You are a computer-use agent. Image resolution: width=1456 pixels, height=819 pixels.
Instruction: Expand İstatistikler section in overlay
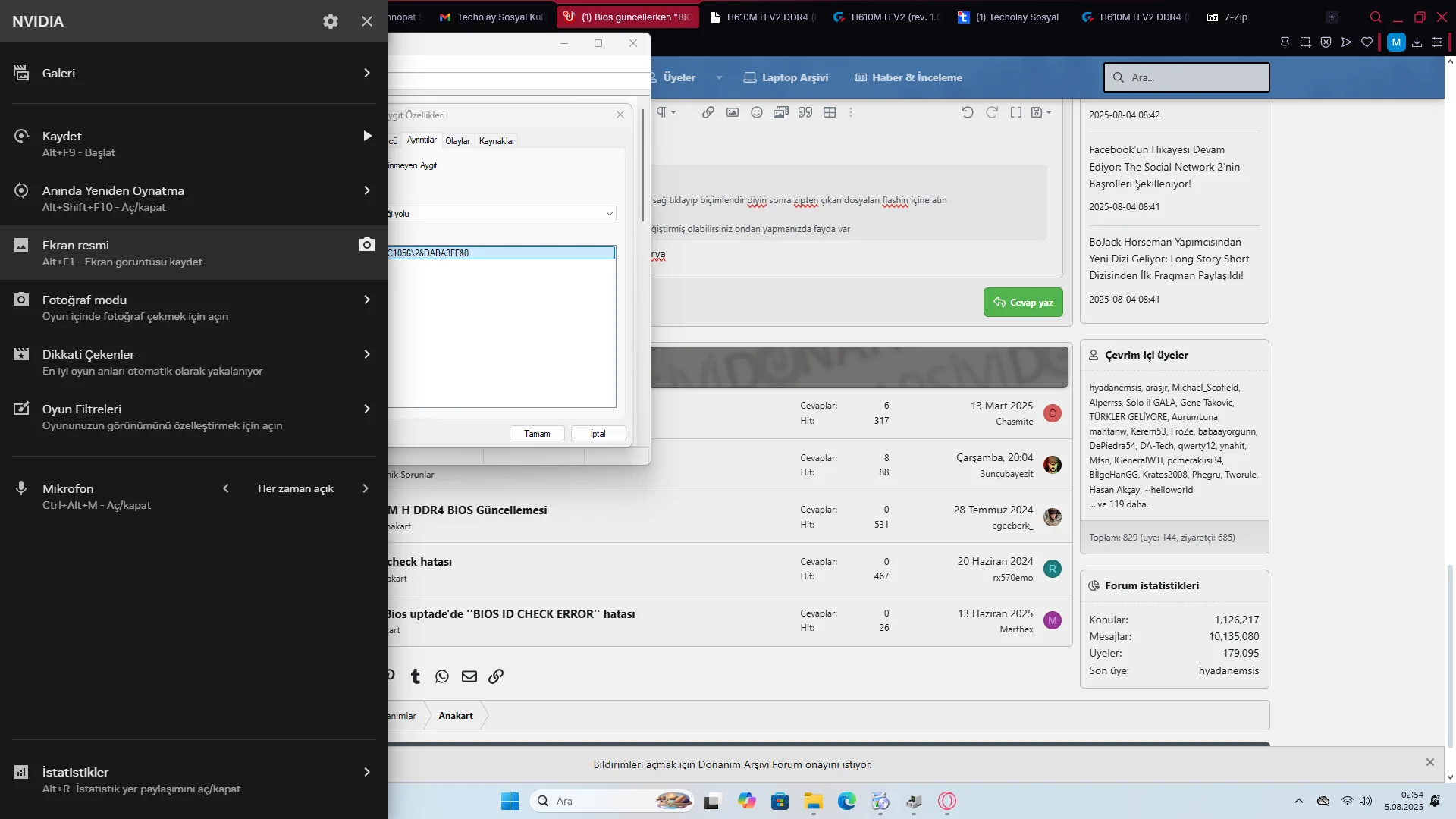[x=367, y=772]
